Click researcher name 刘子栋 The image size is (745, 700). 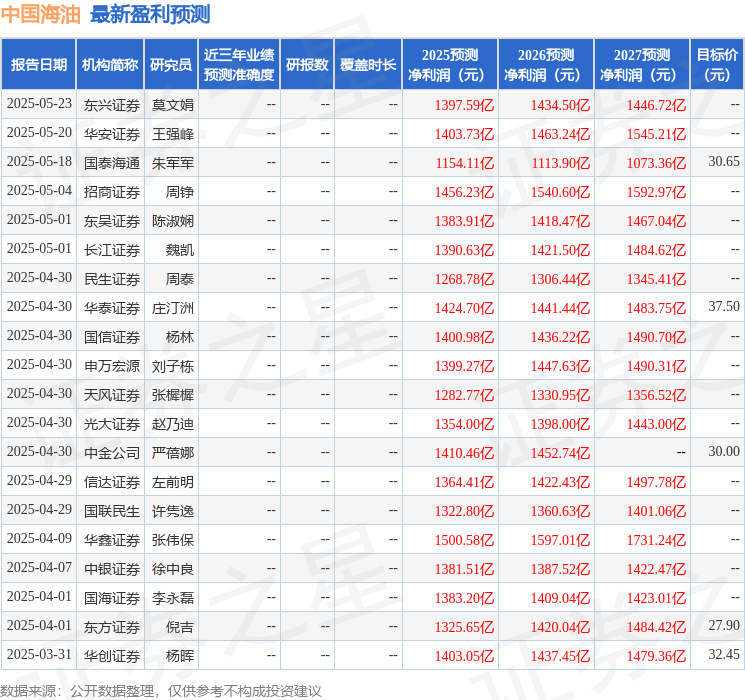(x=172, y=365)
